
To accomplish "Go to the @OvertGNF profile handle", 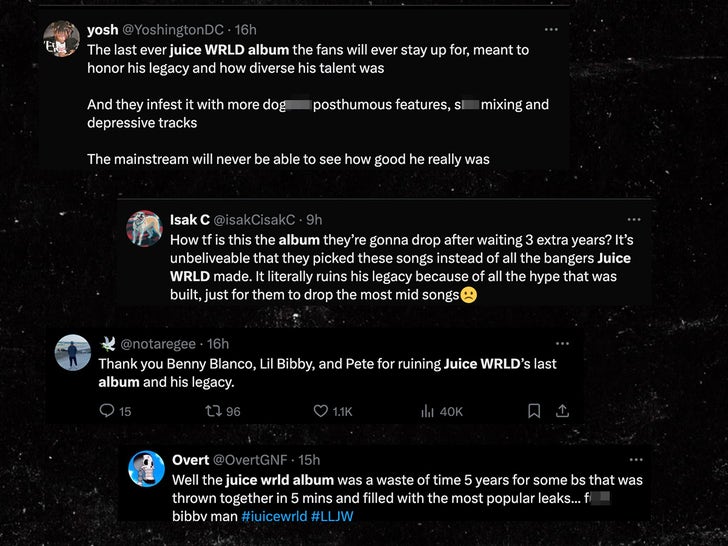I will [250, 459].
